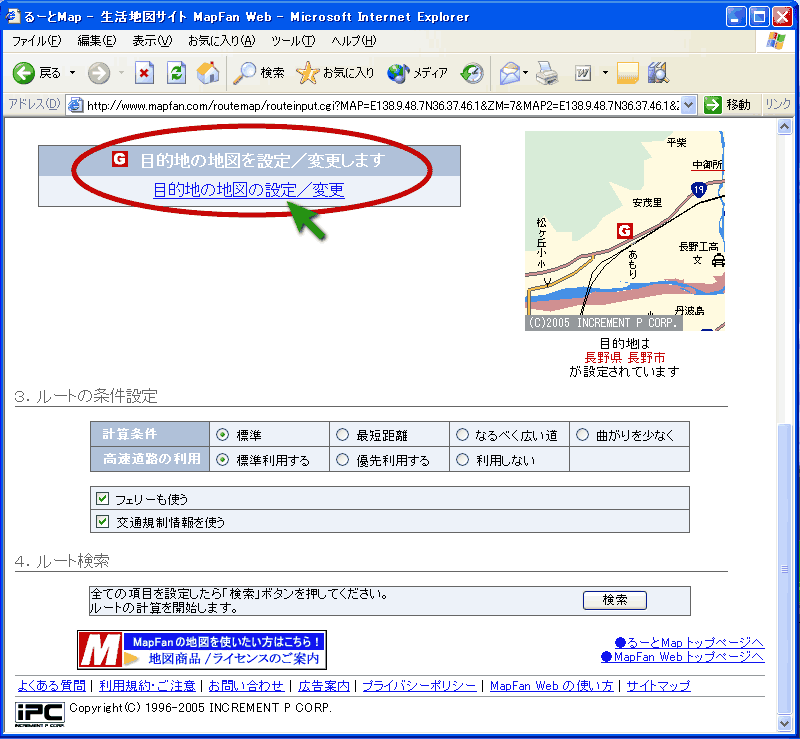Click the vertical scrollbar thumb
The width and height of the screenshot is (800, 739).
785,569
